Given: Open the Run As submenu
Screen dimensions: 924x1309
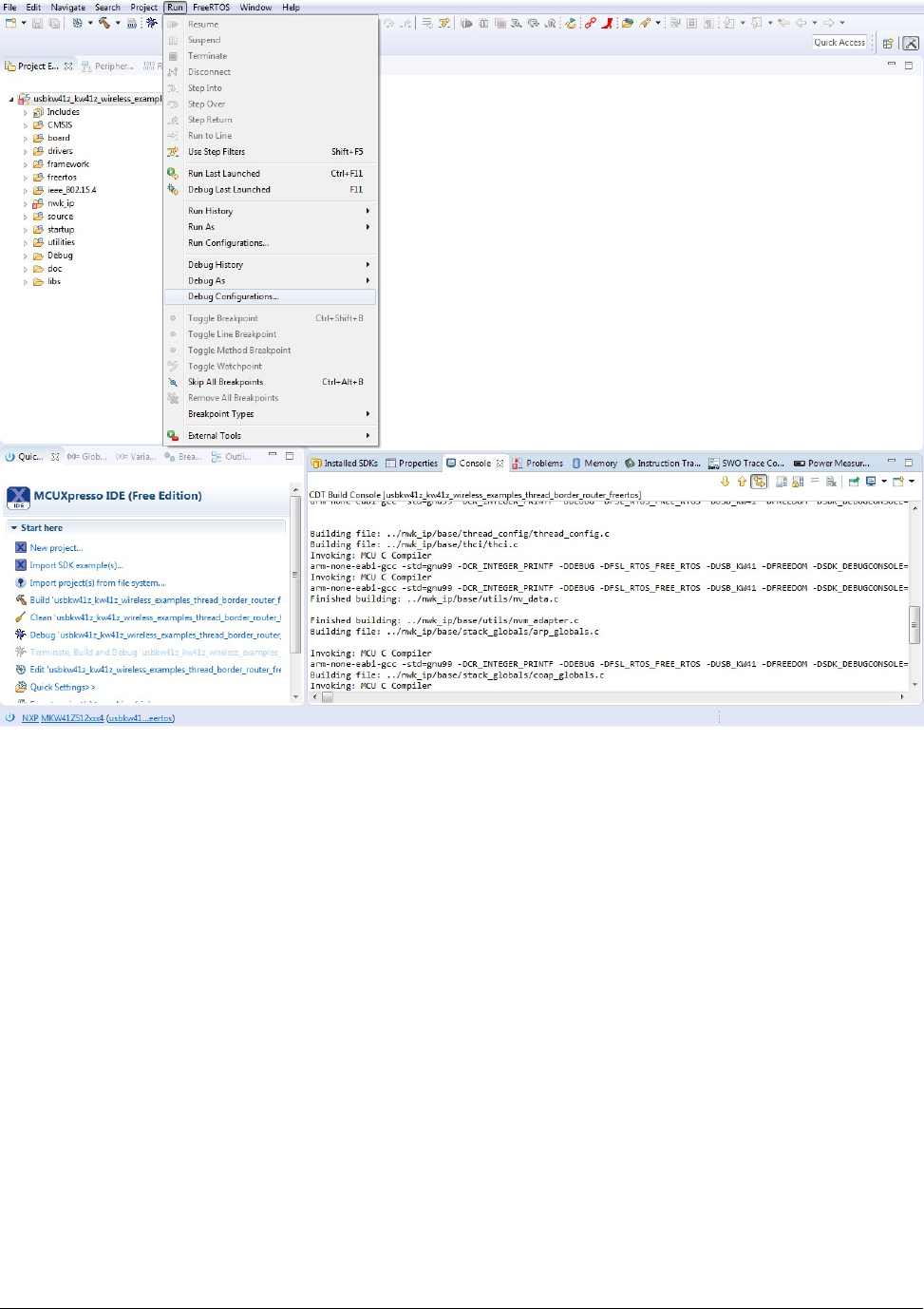Looking at the screenshot, I should click(x=271, y=227).
